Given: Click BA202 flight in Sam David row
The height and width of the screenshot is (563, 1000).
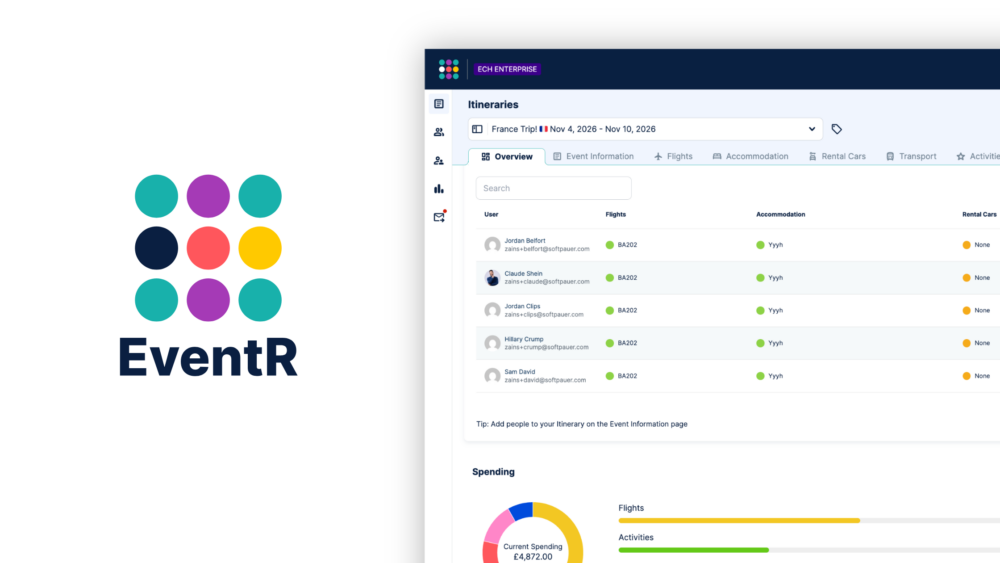Looking at the screenshot, I should click(x=621, y=376).
